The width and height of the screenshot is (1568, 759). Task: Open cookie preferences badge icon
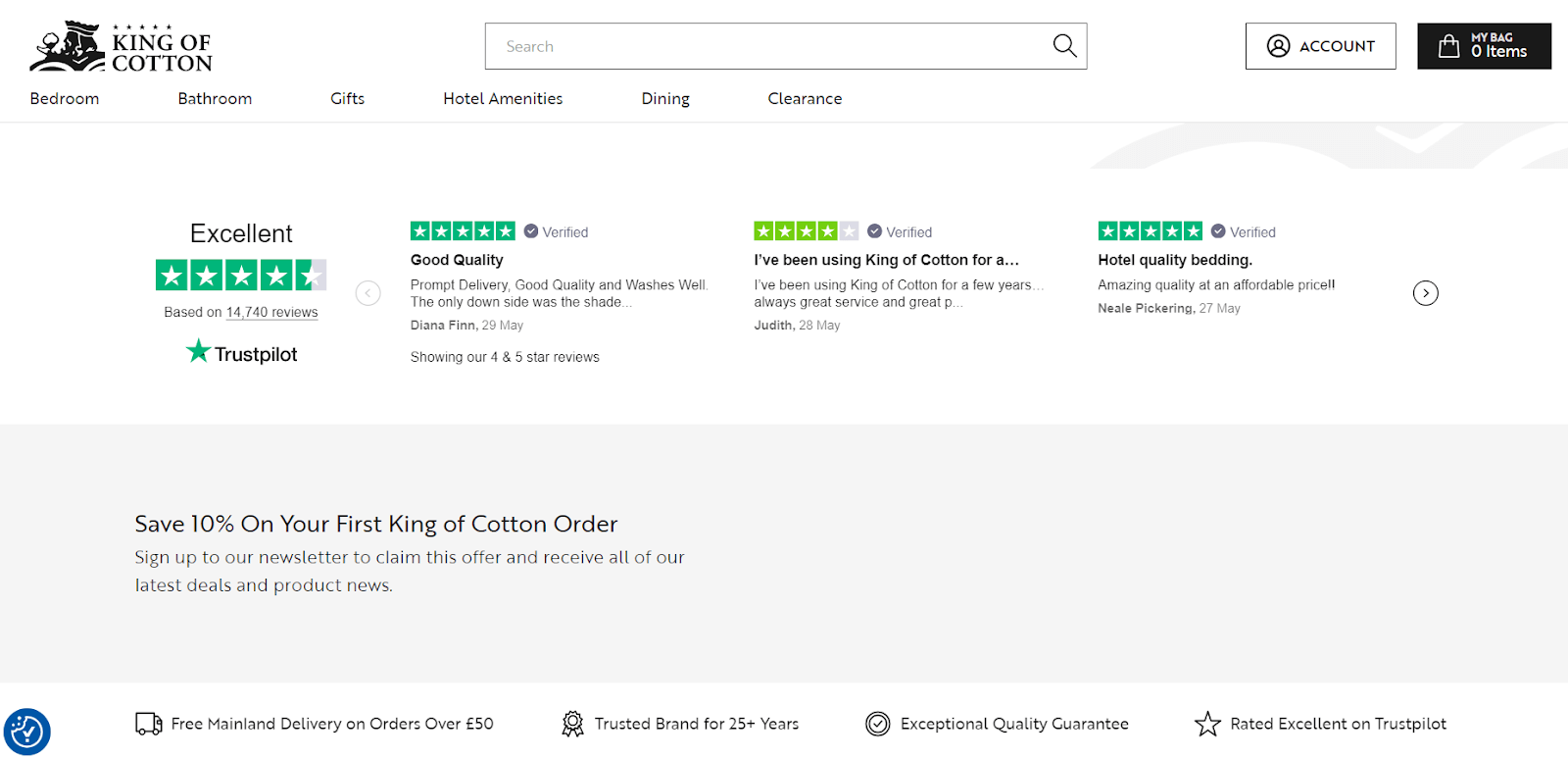point(26,732)
